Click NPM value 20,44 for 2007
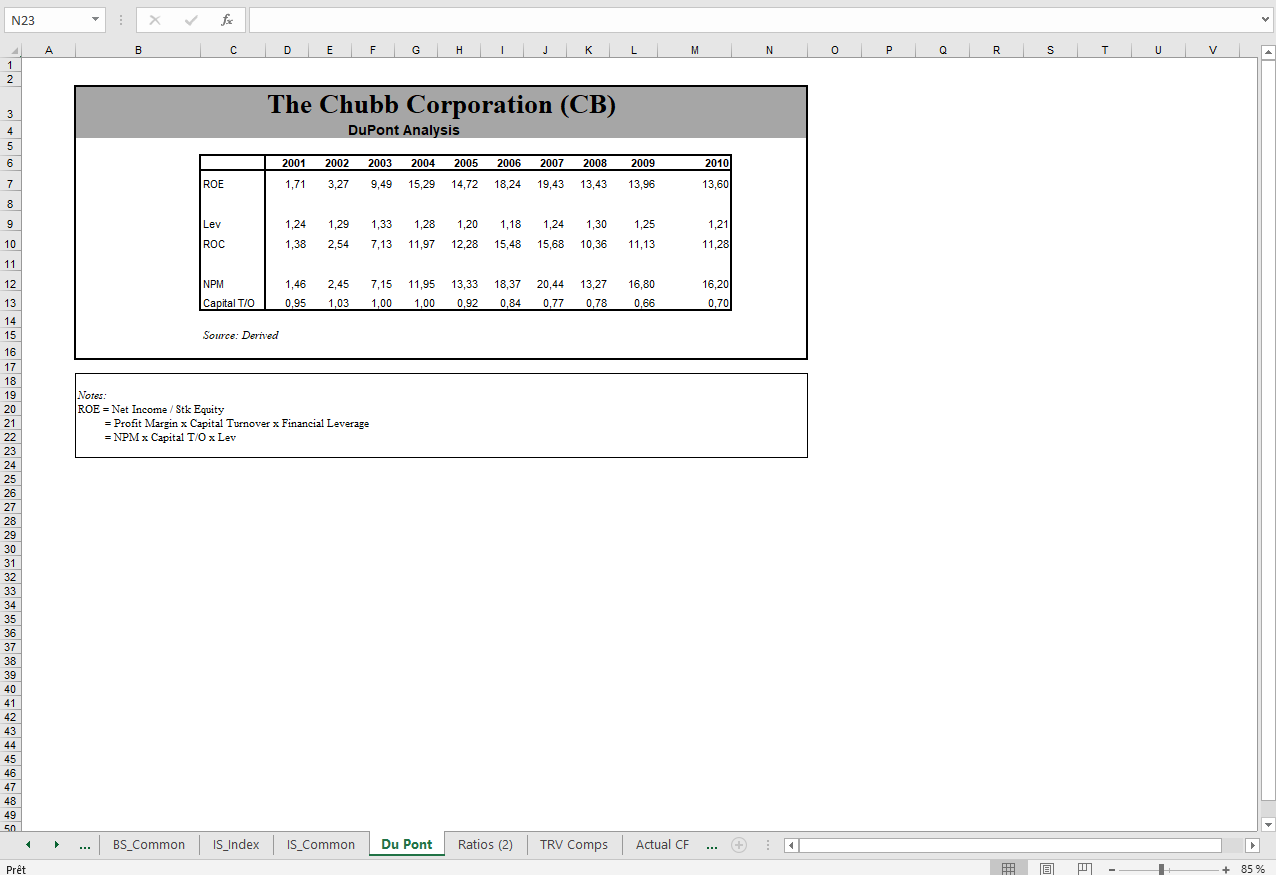Viewport: 1276px width, 875px height. [x=551, y=284]
